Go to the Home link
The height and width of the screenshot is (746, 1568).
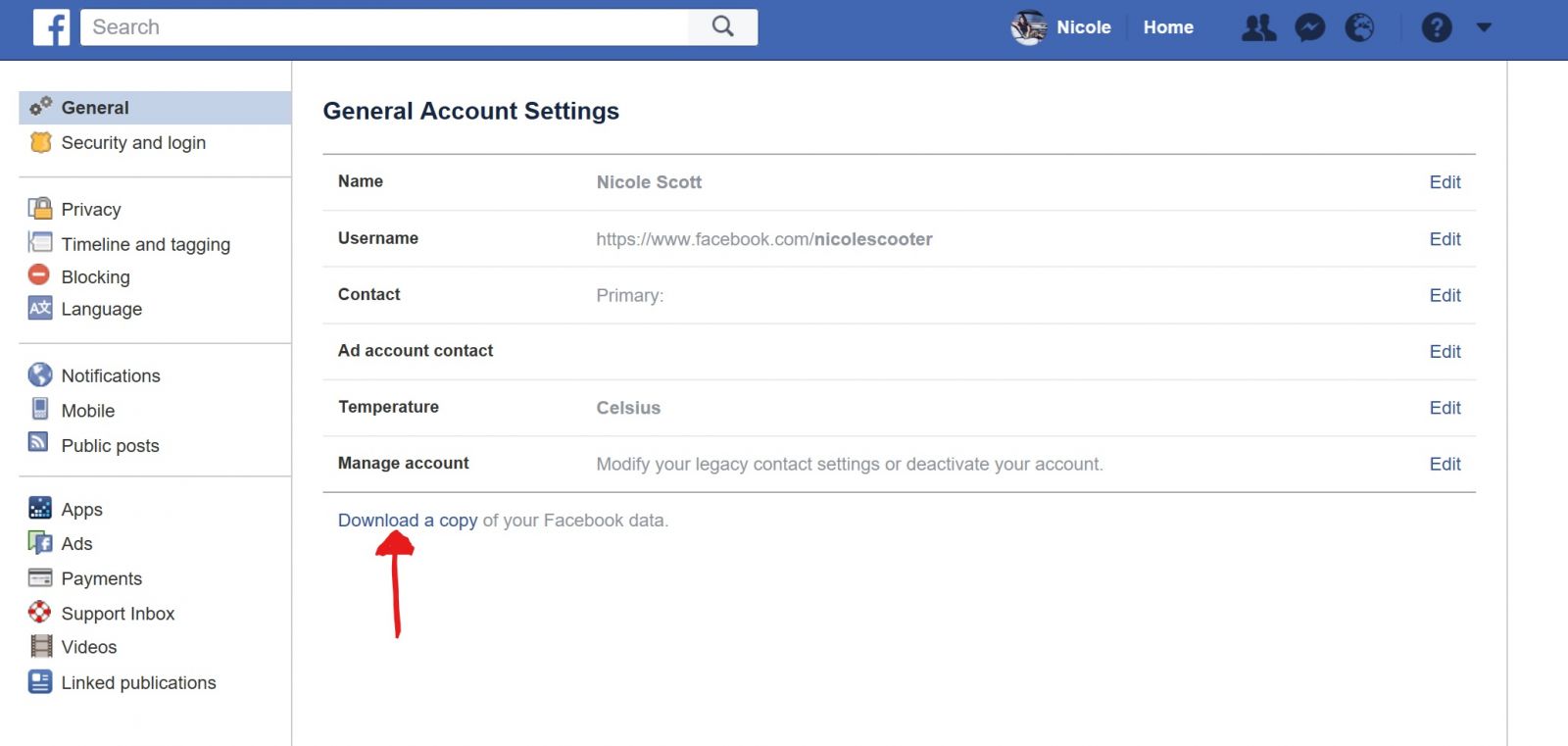pyautogui.click(x=1168, y=27)
